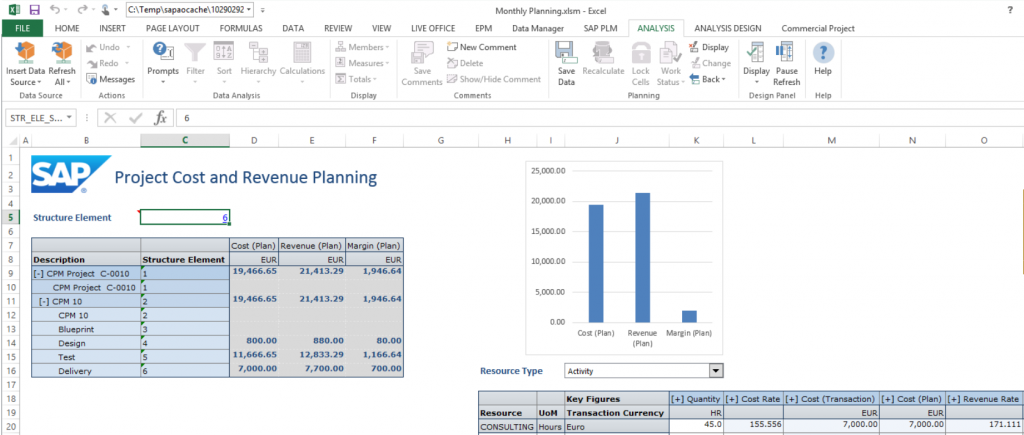Image resolution: width=1024 pixels, height=435 pixels.
Task: Click the Sort icon
Action: [x=224, y=52]
